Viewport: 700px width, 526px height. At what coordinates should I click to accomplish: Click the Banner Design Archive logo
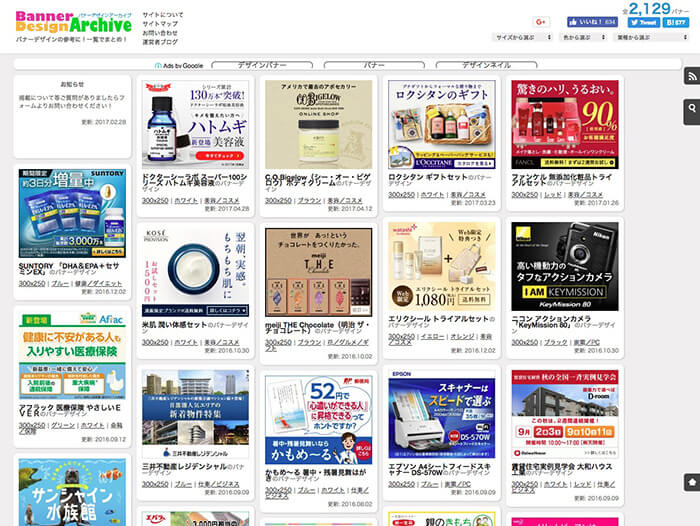[x=74, y=22]
